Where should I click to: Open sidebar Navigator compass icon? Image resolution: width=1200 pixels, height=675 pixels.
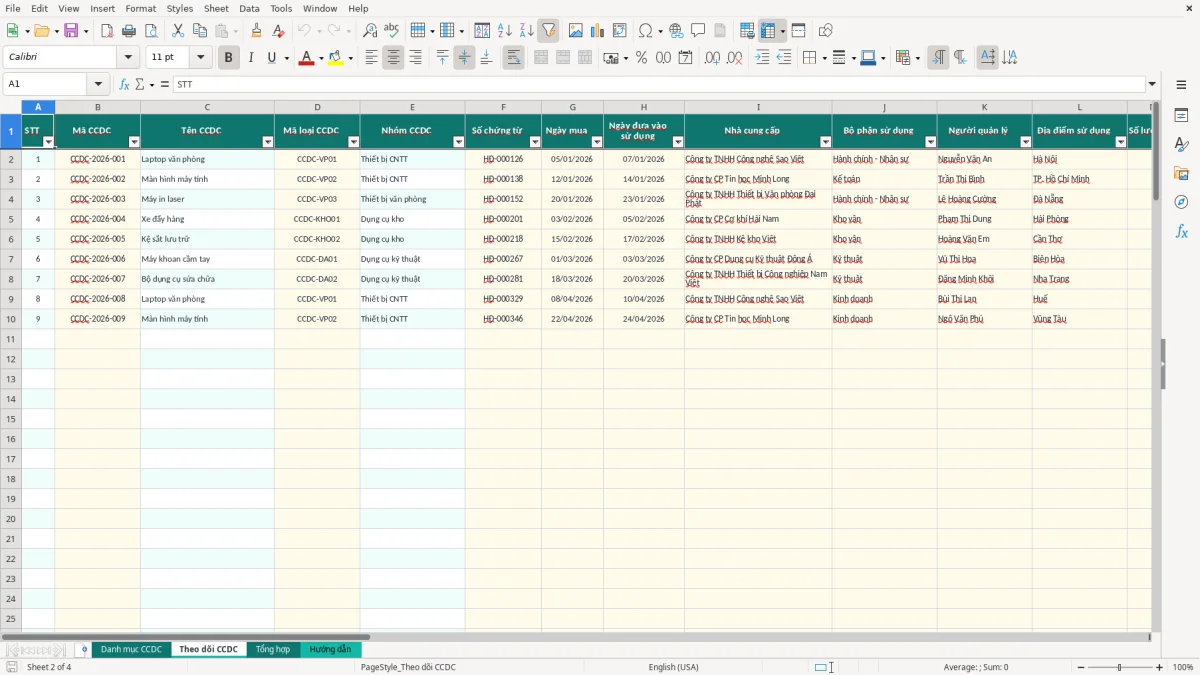[1181, 202]
